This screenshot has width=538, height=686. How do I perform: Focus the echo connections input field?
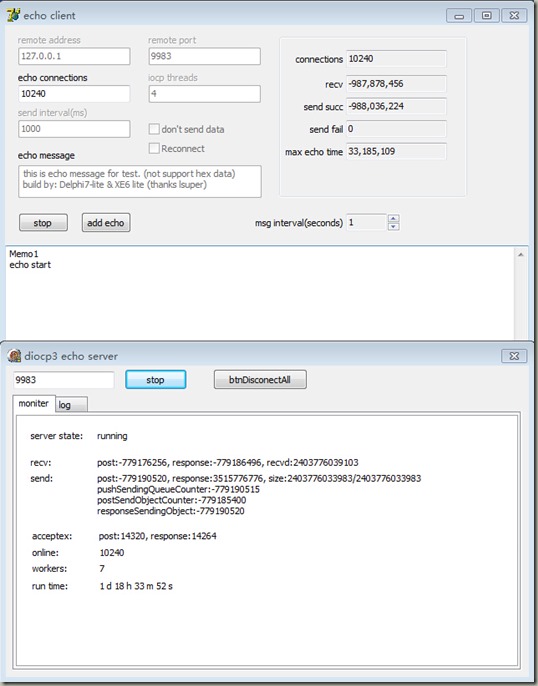74,94
